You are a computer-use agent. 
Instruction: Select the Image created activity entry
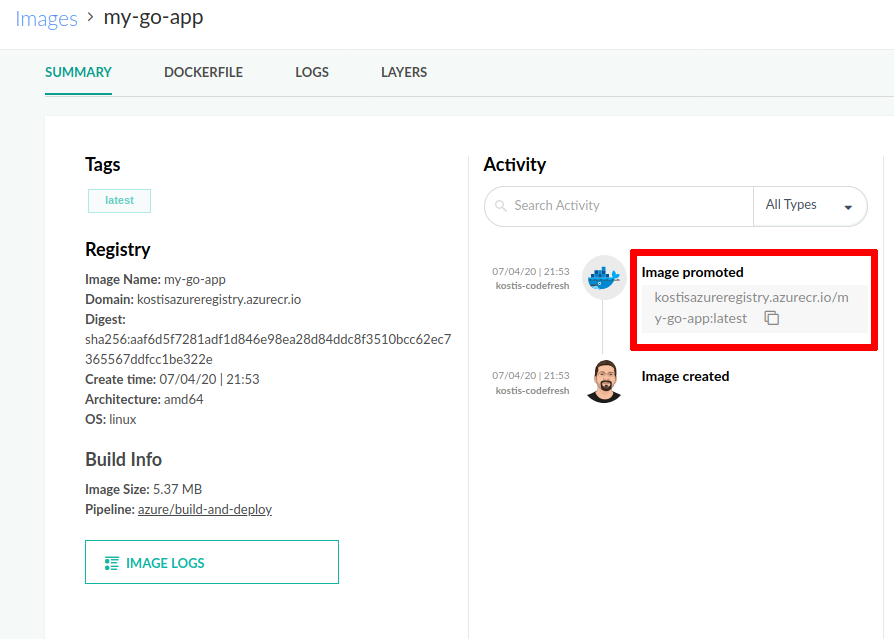pyautogui.click(x=685, y=376)
